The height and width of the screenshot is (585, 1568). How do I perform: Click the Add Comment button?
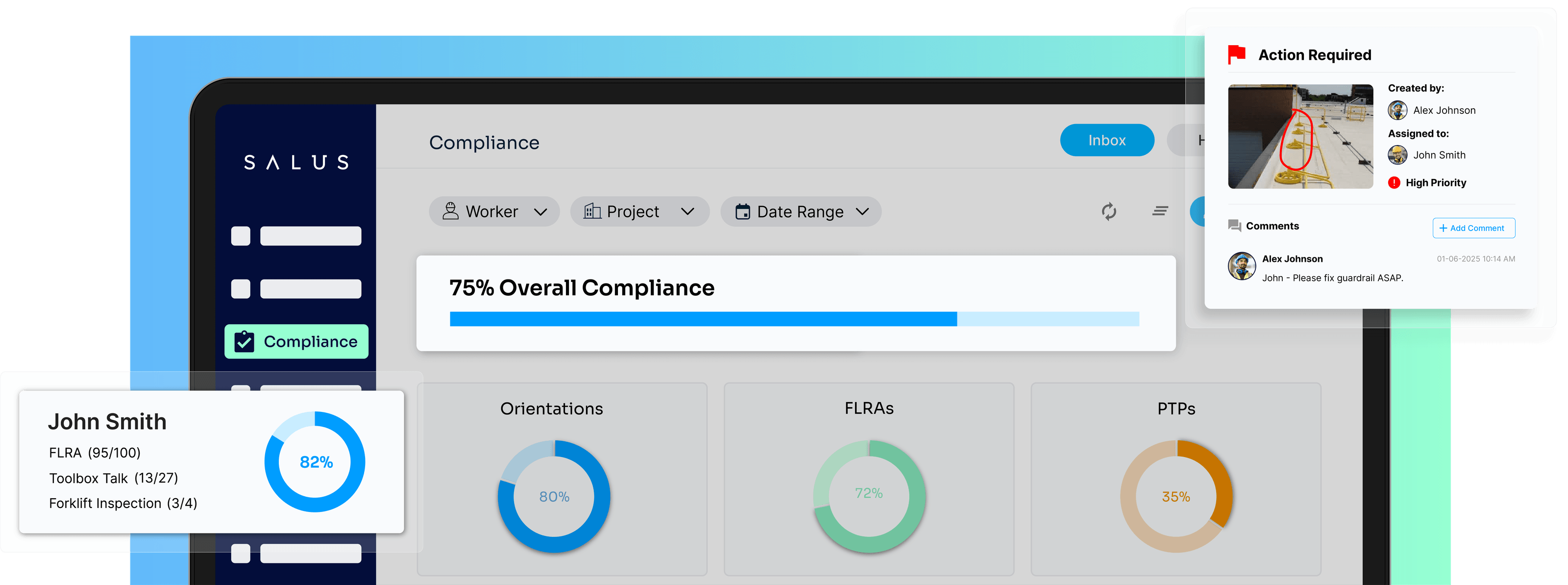click(x=1473, y=228)
